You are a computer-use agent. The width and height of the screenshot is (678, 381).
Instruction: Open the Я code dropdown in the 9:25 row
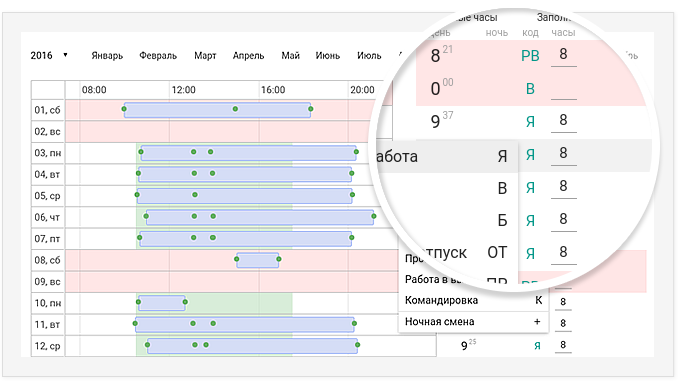(x=537, y=345)
